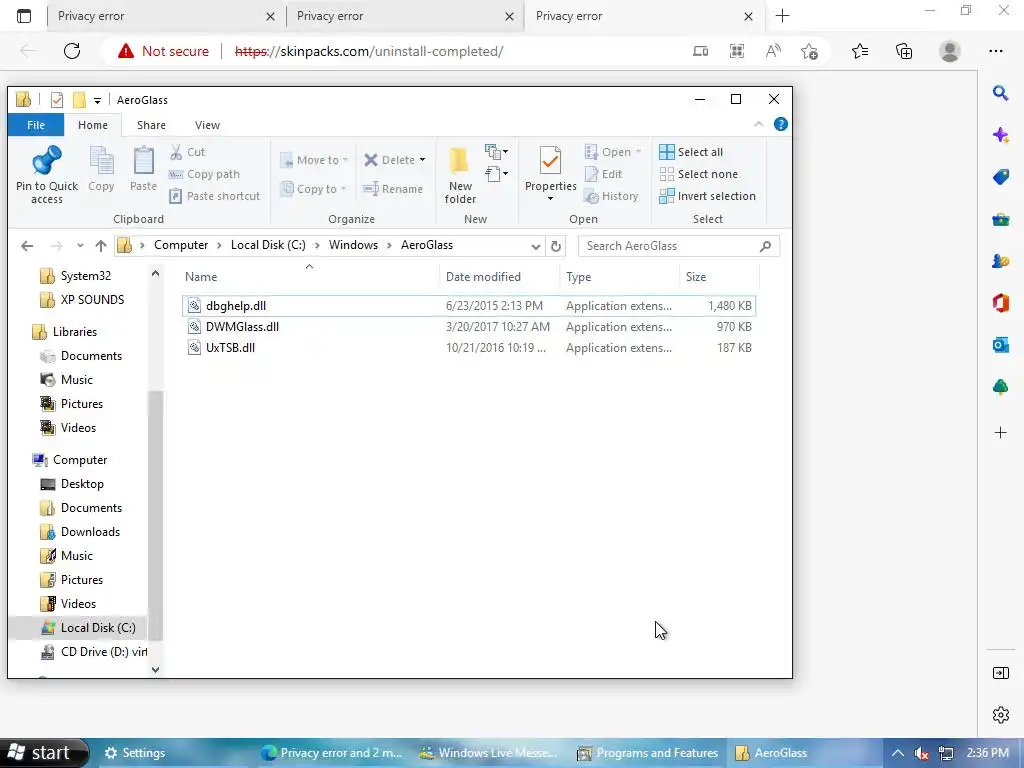The height and width of the screenshot is (768, 1024).
Task: Sort by Date modified column
Action: coord(500,277)
